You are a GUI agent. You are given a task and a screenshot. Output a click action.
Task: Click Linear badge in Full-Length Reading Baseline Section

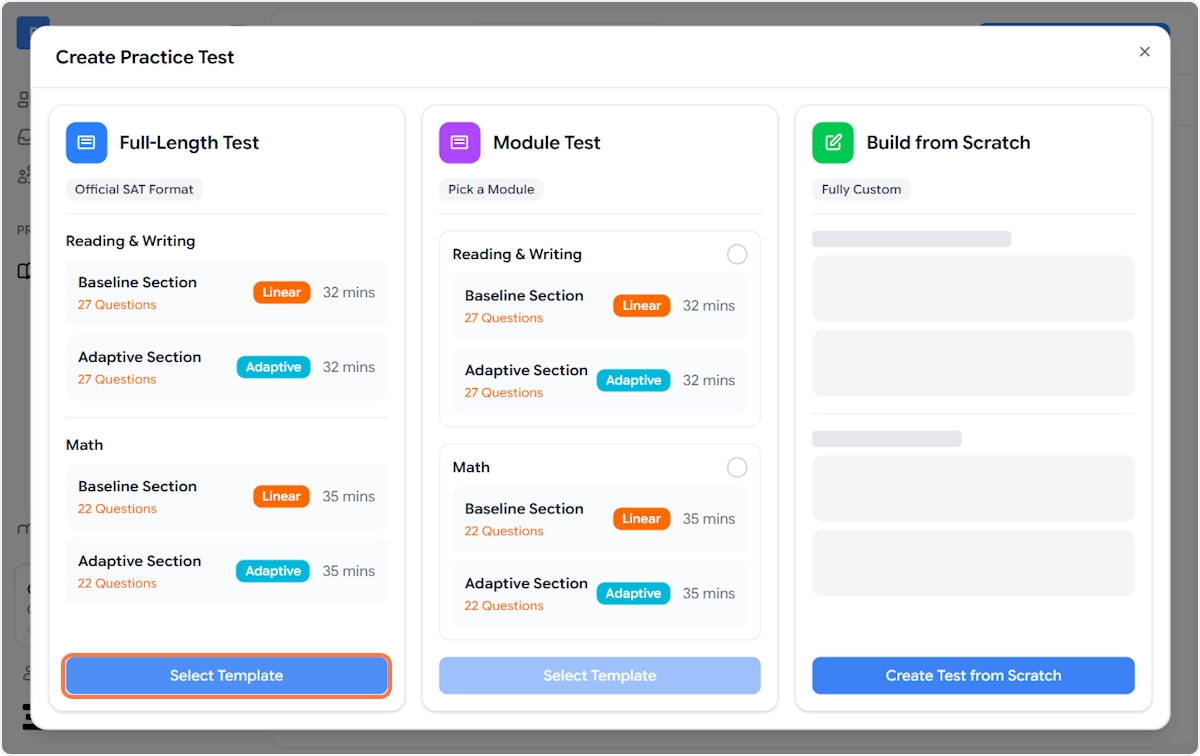[x=282, y=293]
